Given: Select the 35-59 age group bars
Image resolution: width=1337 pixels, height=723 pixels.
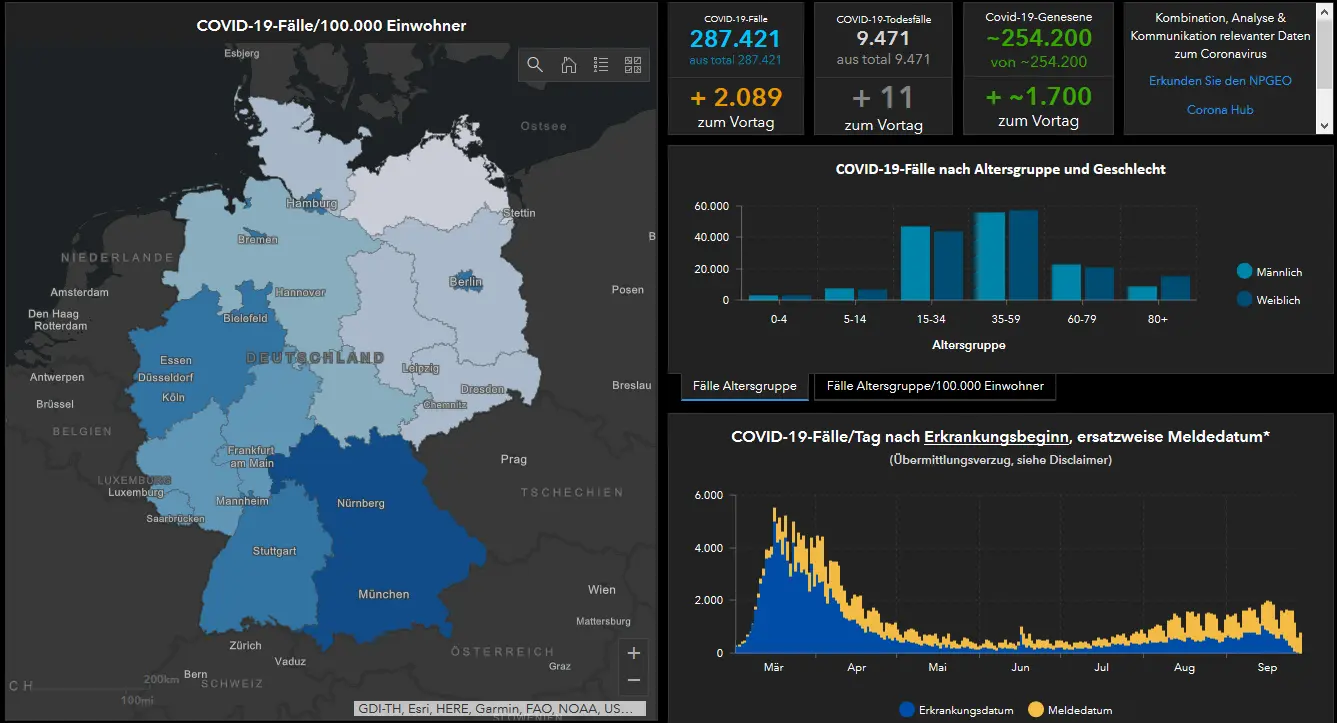Looking at the screenshot, I should coord(1006,255).
